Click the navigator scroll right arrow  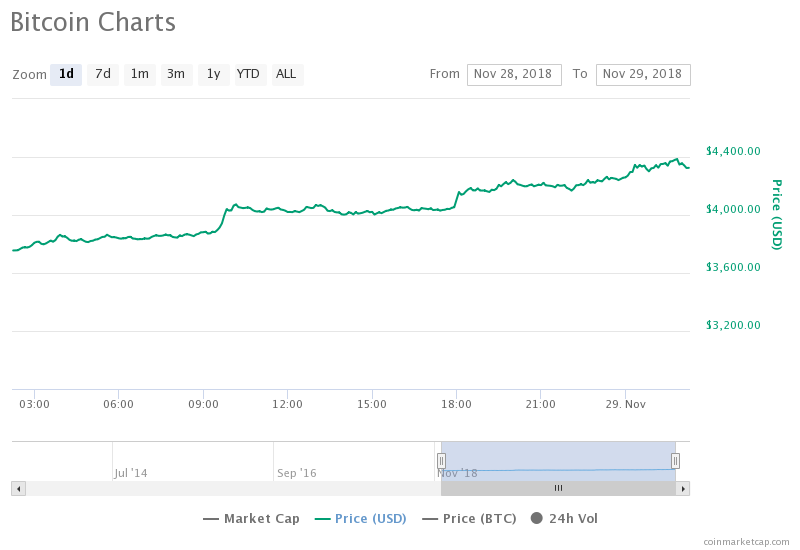[x=683, y=489]
